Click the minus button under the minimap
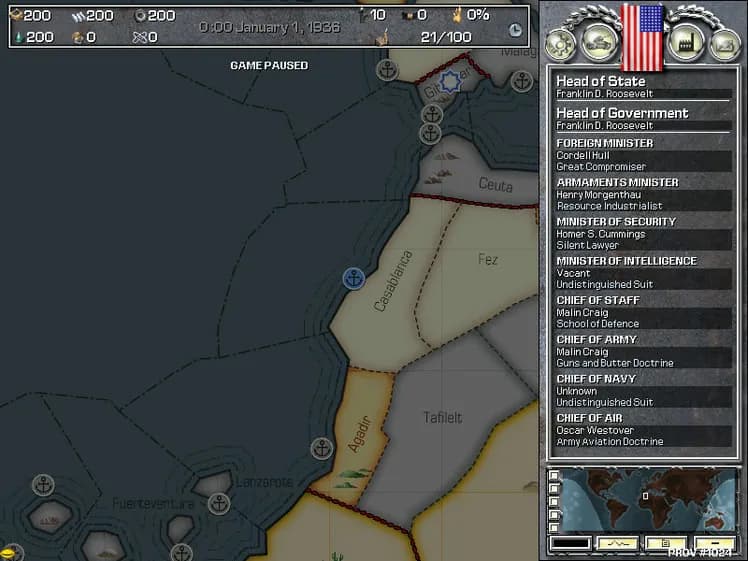Screen dimensions: 748x561 714,543
